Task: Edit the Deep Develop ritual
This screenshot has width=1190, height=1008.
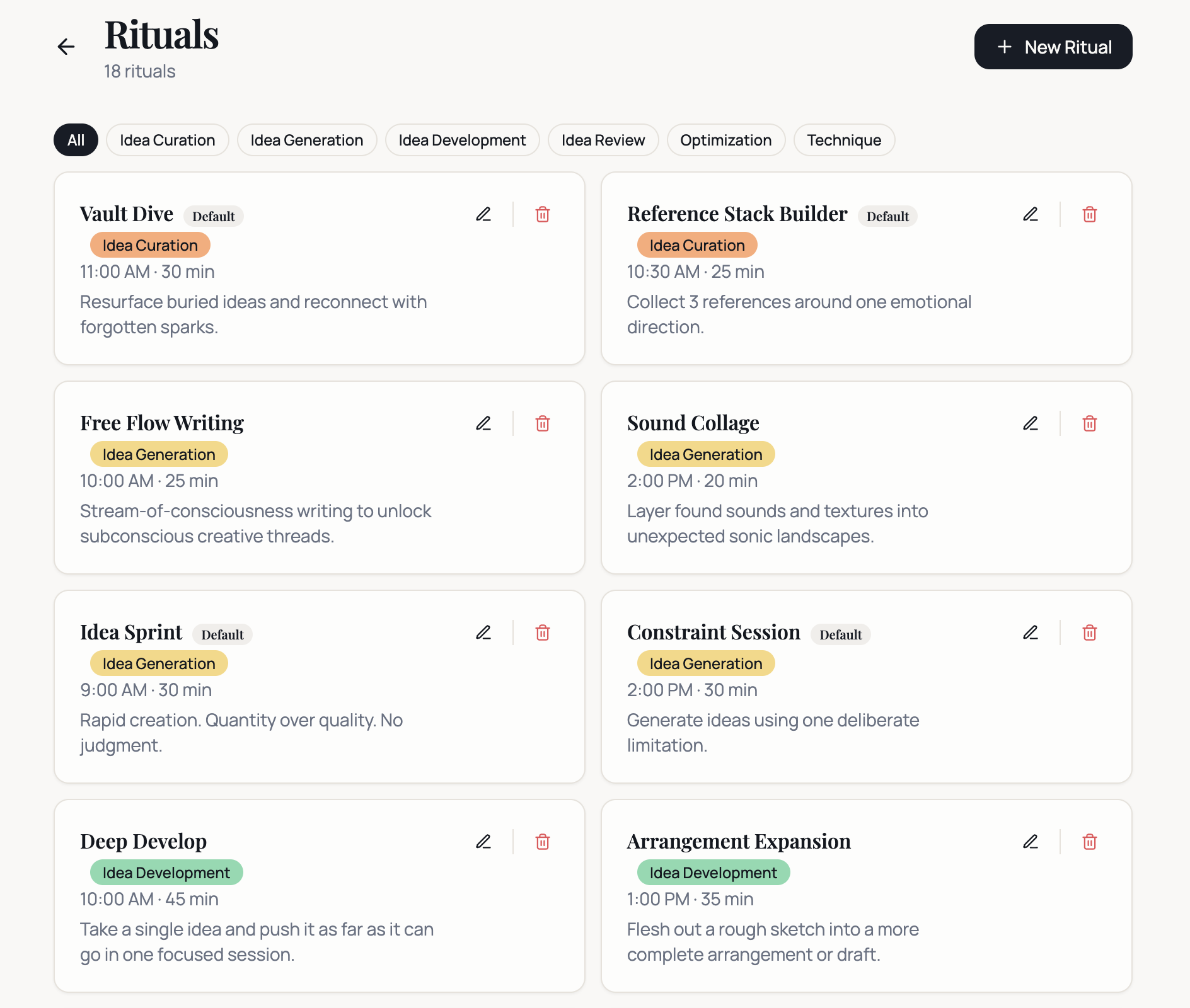Action: [483, 842]
